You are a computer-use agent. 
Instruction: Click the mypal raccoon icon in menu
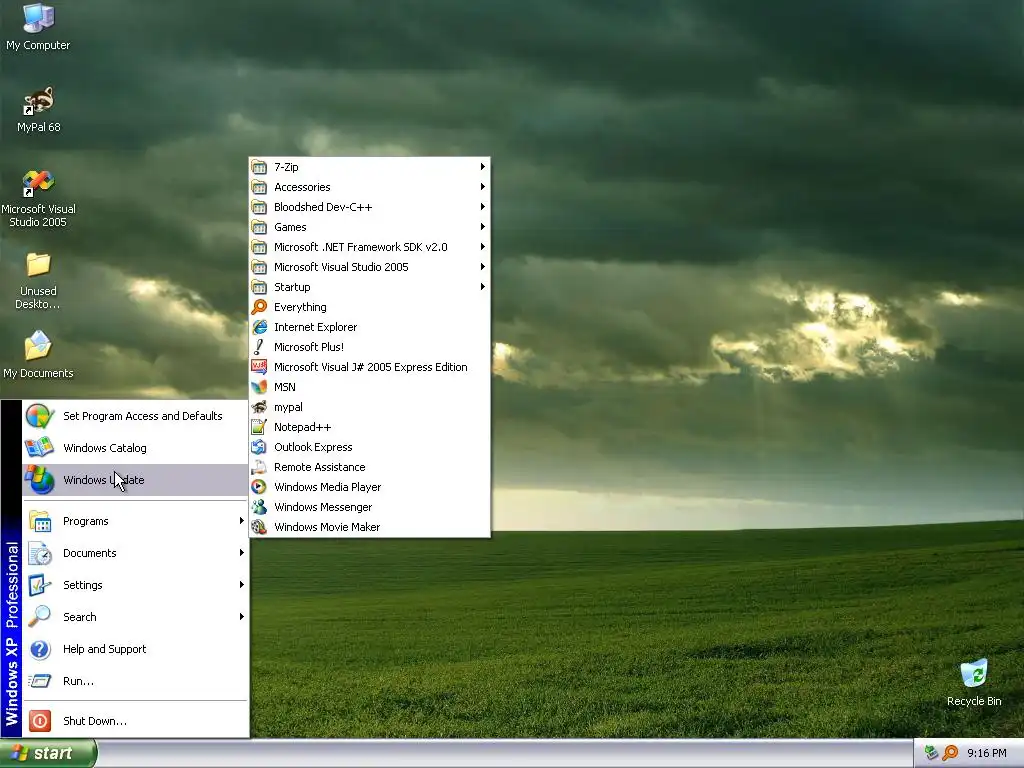point(259,407)
